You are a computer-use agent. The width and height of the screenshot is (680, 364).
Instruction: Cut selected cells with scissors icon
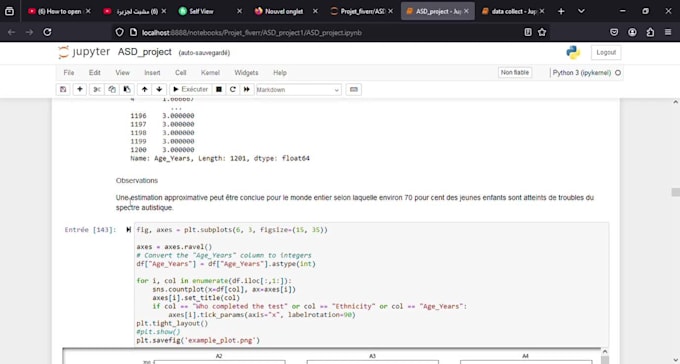click(97, 89)
